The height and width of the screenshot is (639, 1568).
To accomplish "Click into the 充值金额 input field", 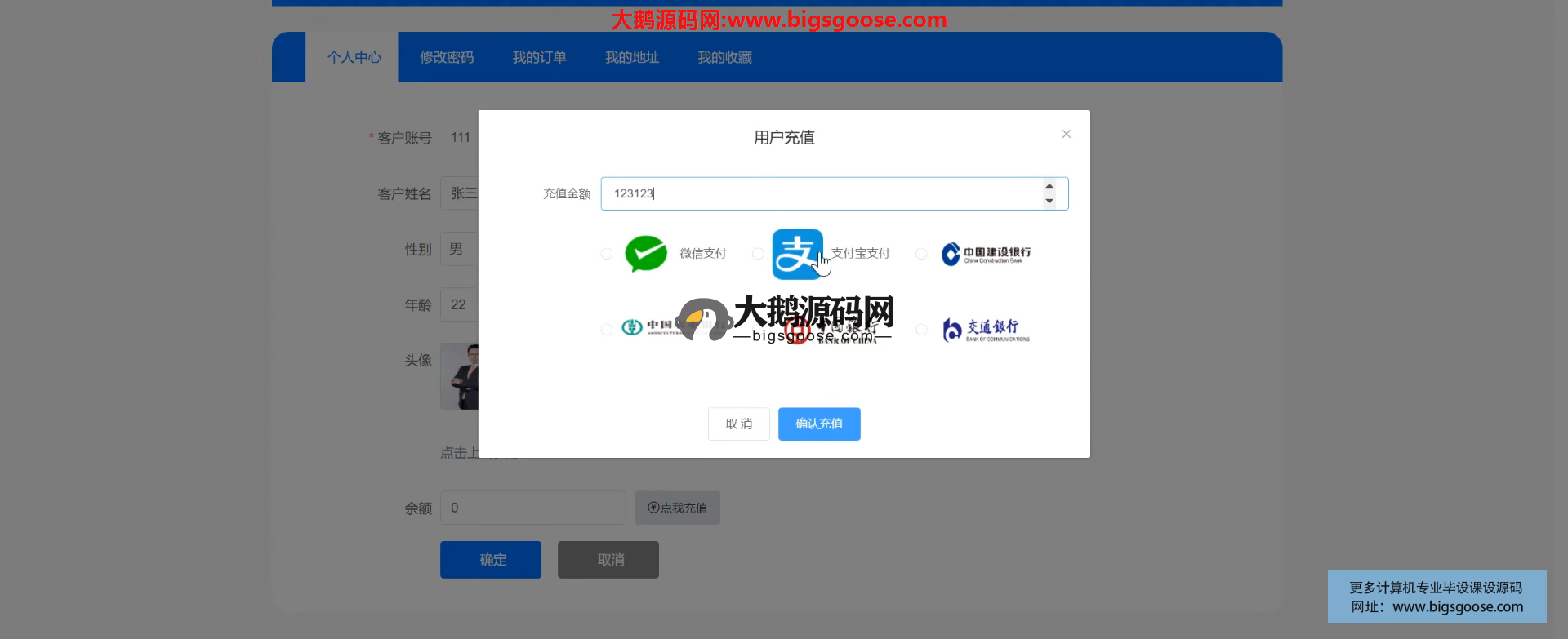I will (x=817, y=193).
